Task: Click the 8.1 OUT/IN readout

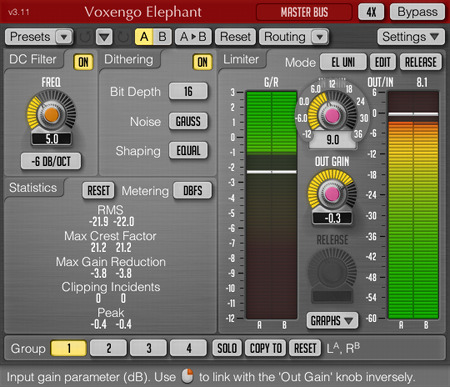Action: click(422, 82)
